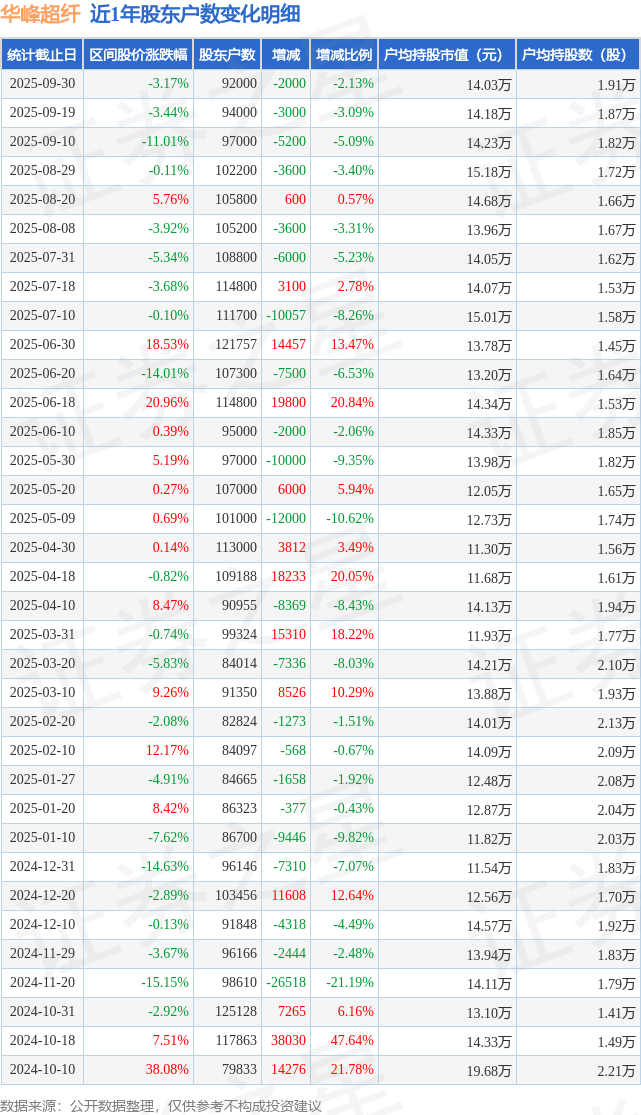This screenshot has height=1115, width=641.
Task: Select the 19.68万 average holding value cell
Action: point(488,1070)
